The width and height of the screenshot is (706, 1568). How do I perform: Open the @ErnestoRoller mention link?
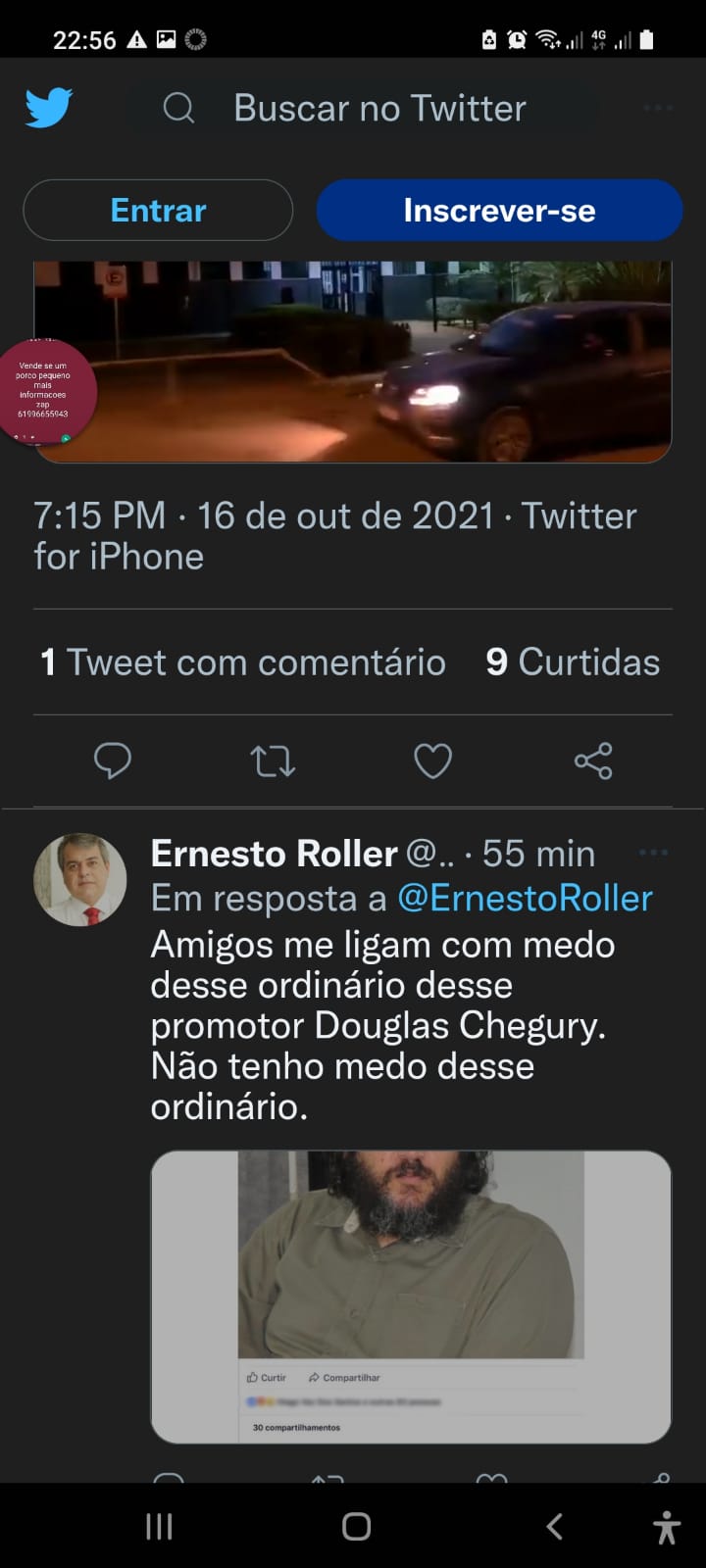click(525, 899)
